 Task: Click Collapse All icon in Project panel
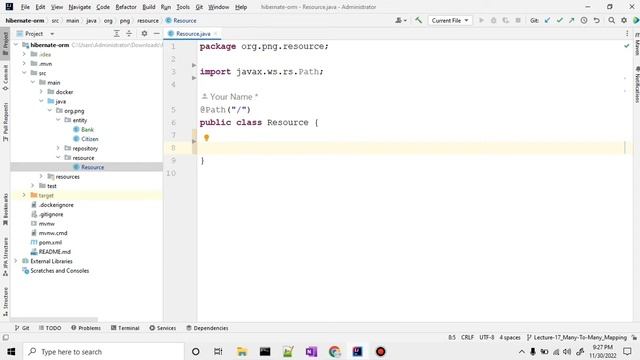(x=129, y=33)
